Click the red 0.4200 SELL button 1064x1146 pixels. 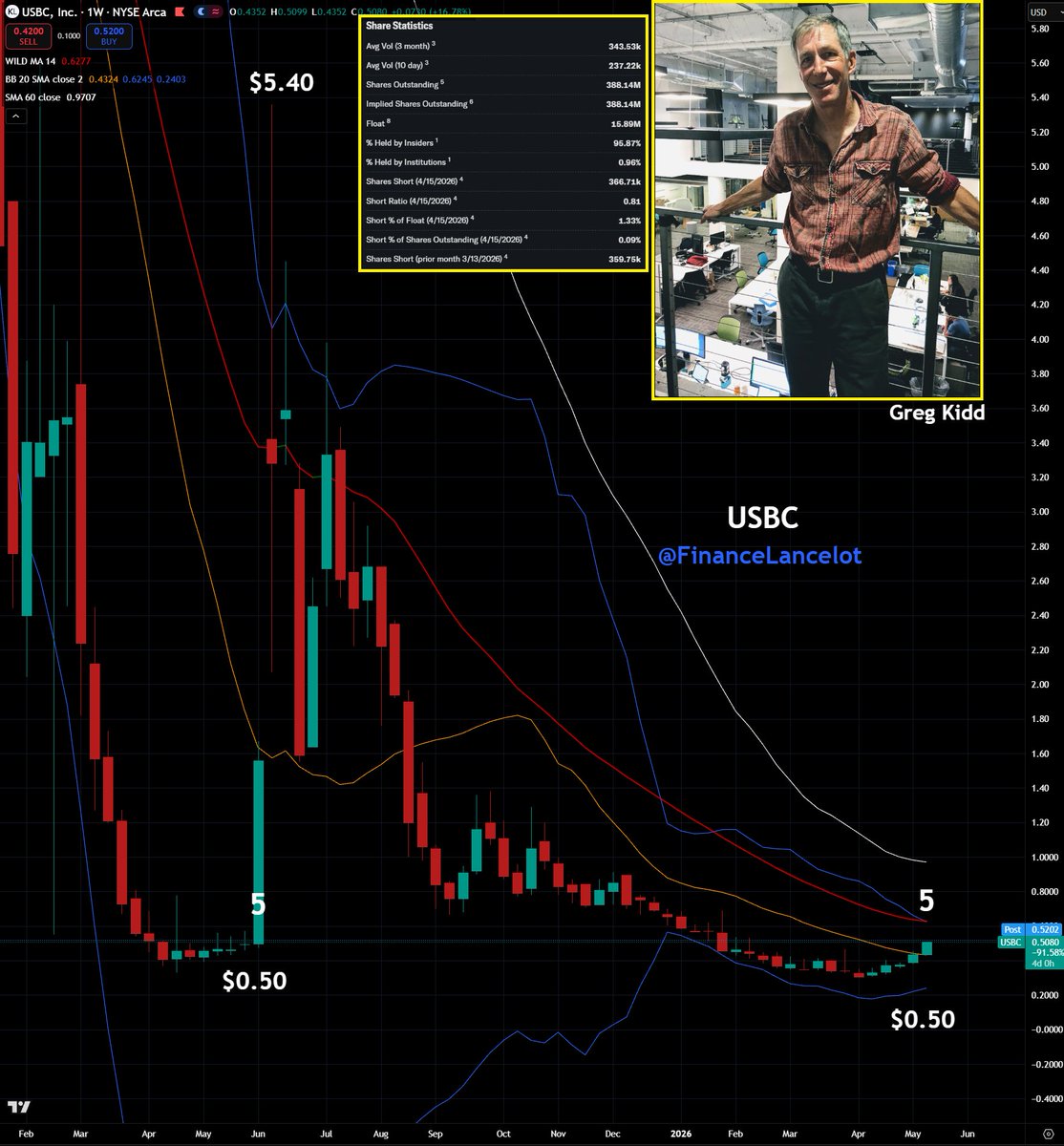[x=29, y=36]
